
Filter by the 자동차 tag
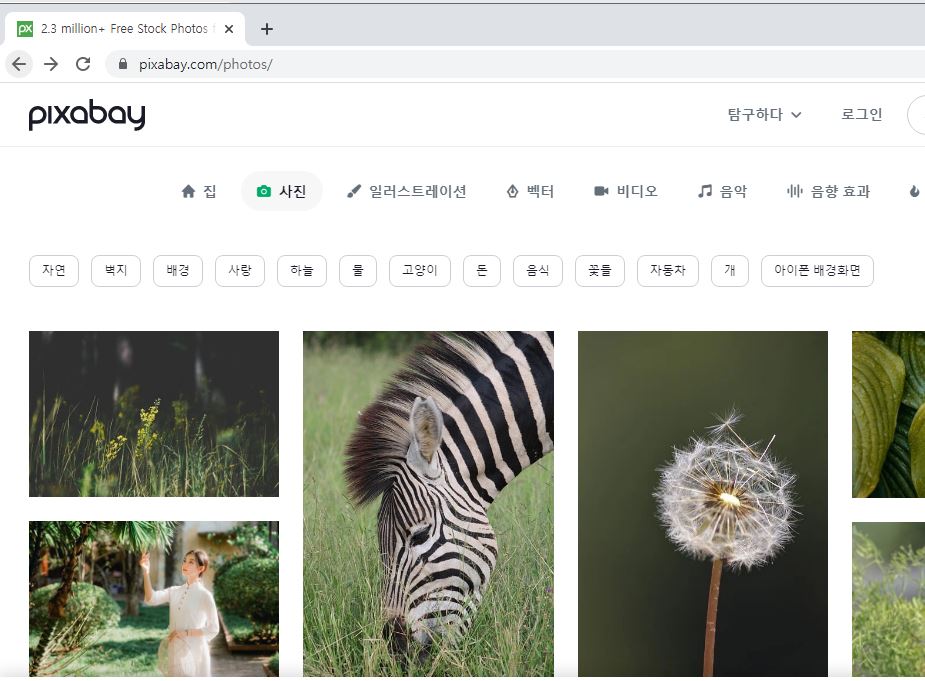click(667, 271)
